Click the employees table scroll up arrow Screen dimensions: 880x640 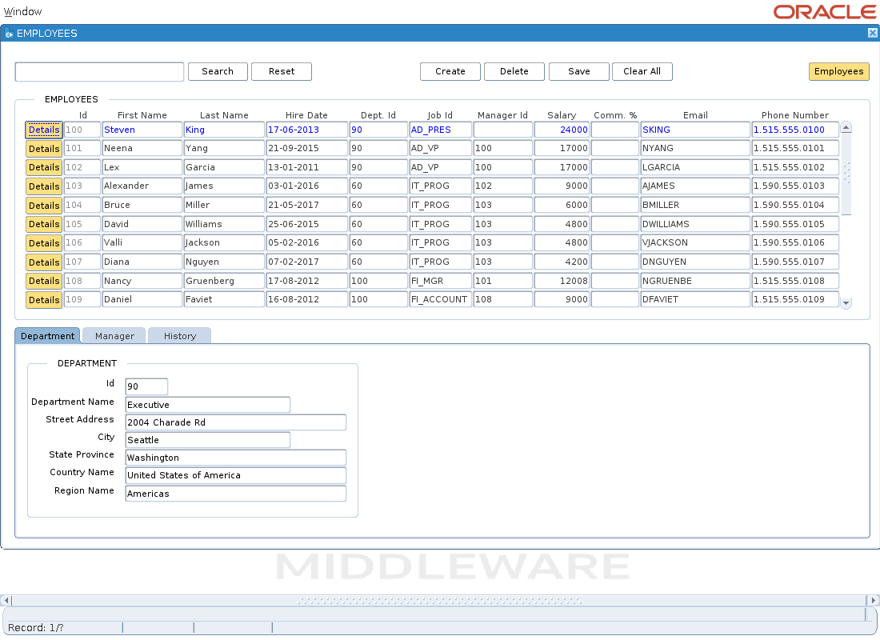[846, 128]
